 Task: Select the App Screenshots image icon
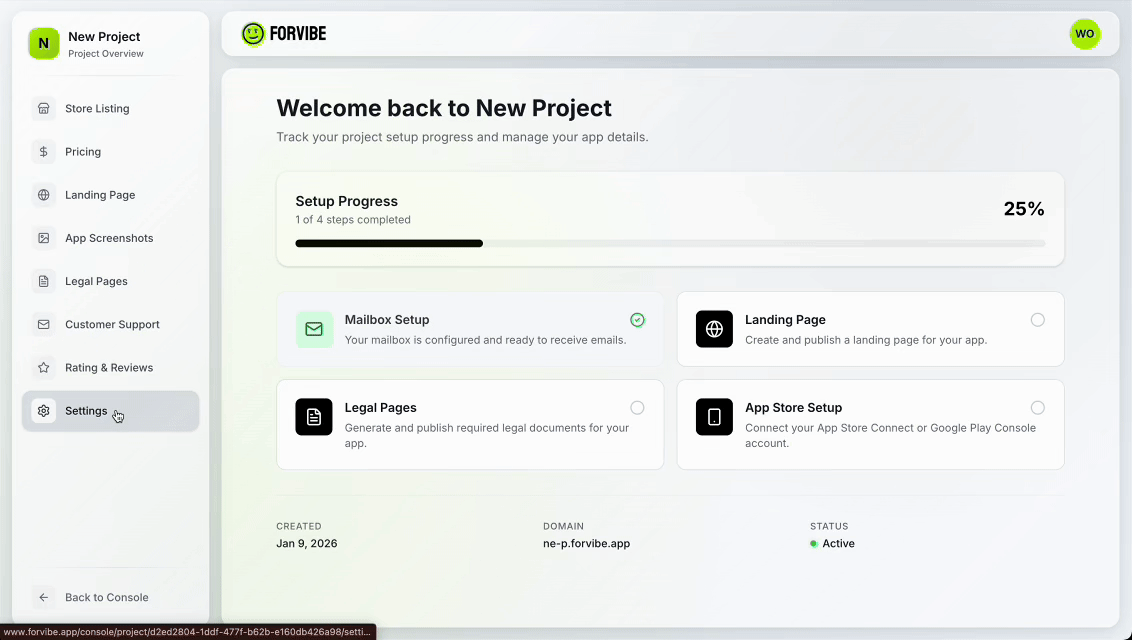43,238
